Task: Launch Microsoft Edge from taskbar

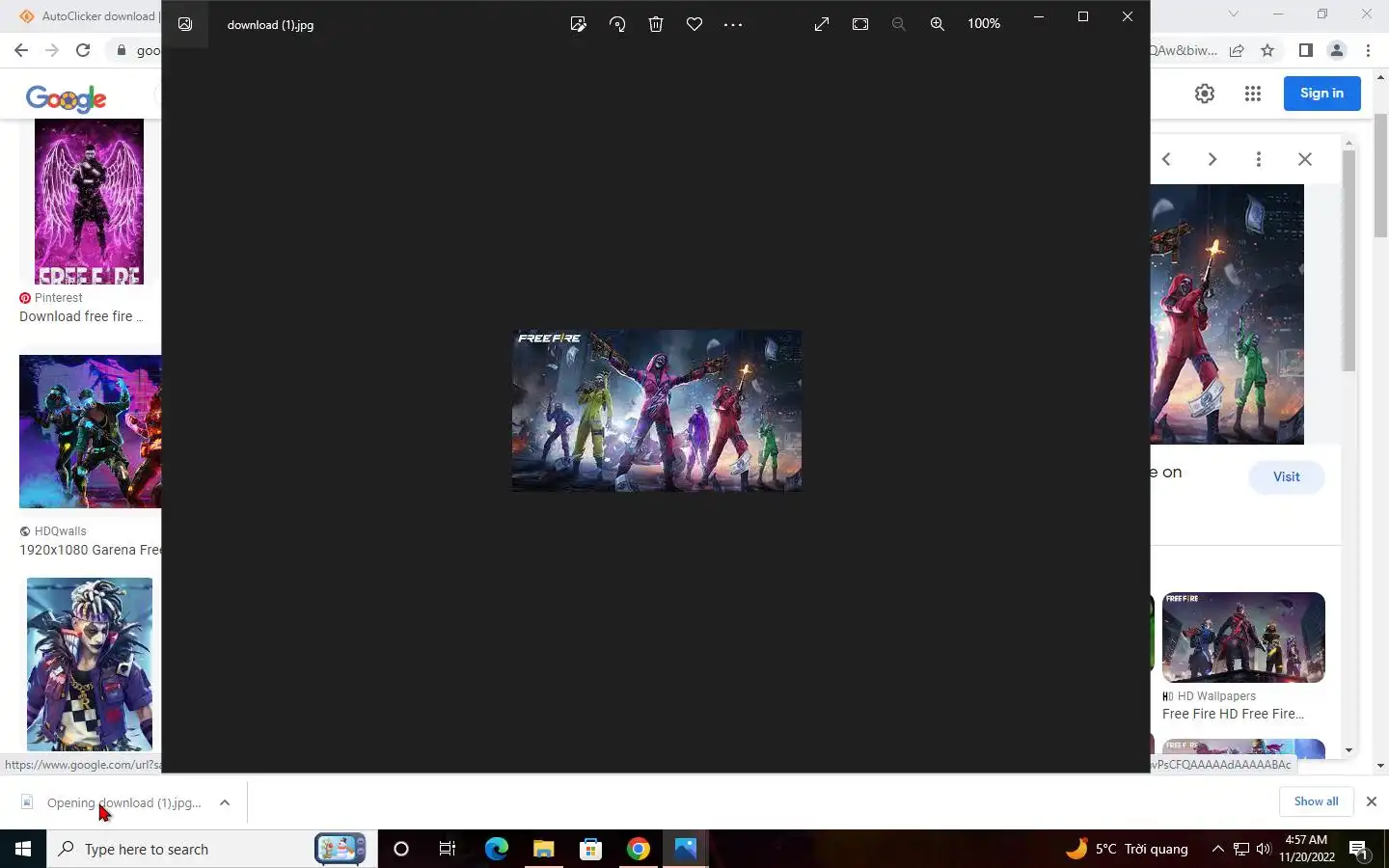Action: [496, 849]
